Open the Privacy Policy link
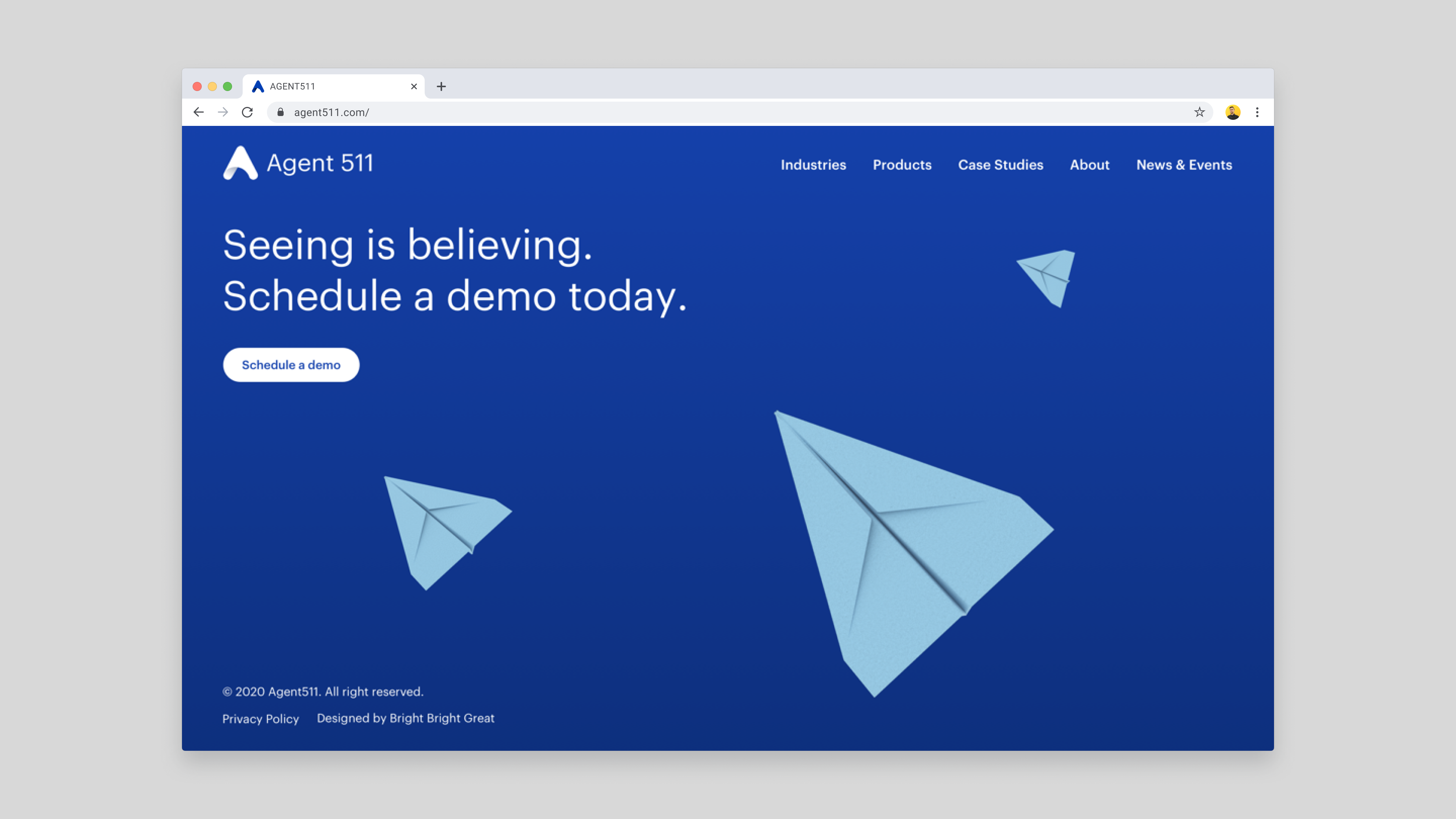 260,719
